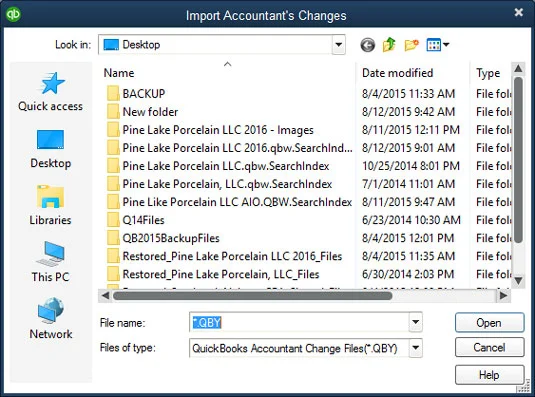Click date 8/4/2015 11:33 AM
535x397 pixels.
tap(408, 94)
